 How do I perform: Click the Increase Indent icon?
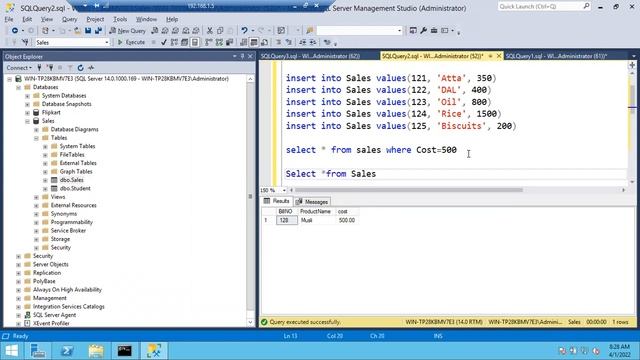(313, 42)
